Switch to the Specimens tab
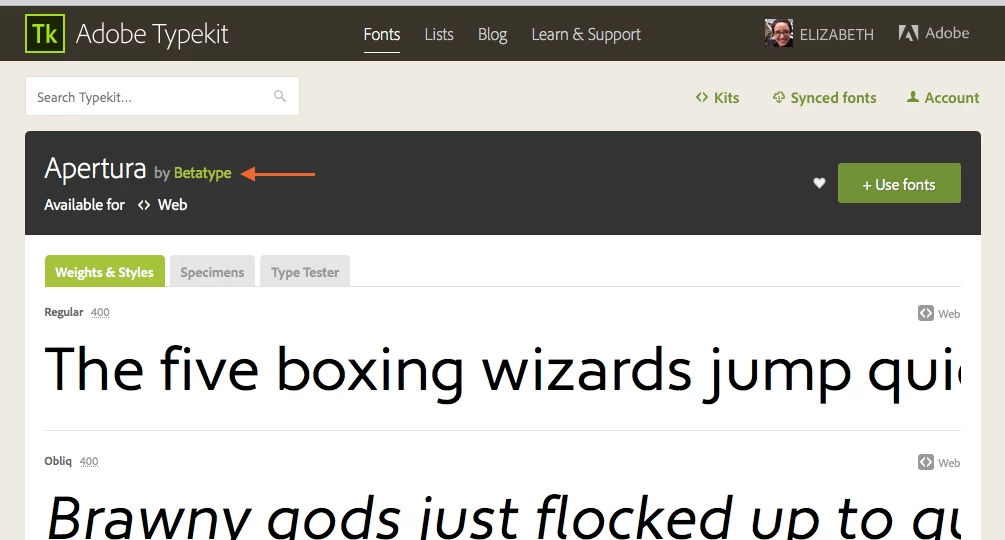The height and width of the screenshot is (540, 1005). (x=212, y=272)
